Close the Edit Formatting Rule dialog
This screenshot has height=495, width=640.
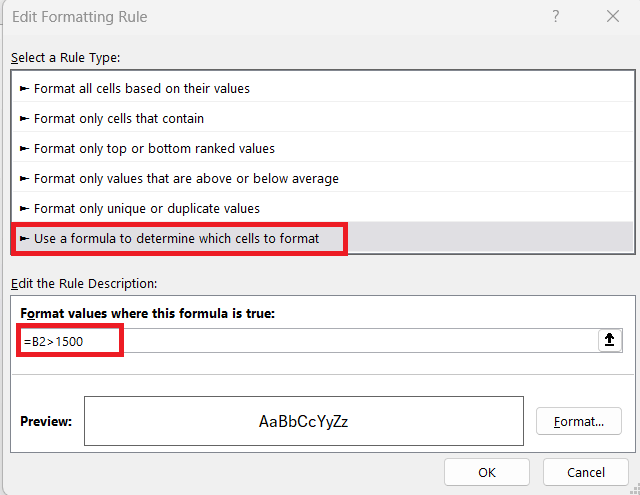coord(612,16)
